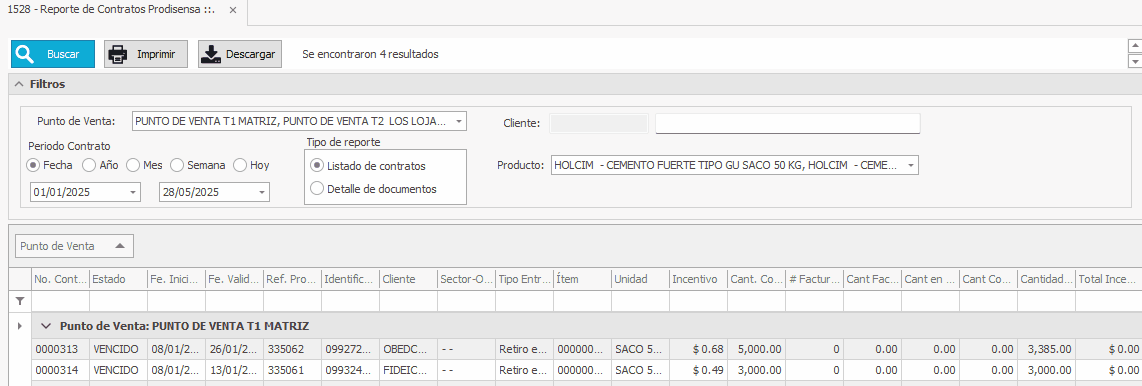The width and height of the screenshot is (1142, 386).
Task: Click the scroll up arrow at top right
Action: [x=1134, y=46]
